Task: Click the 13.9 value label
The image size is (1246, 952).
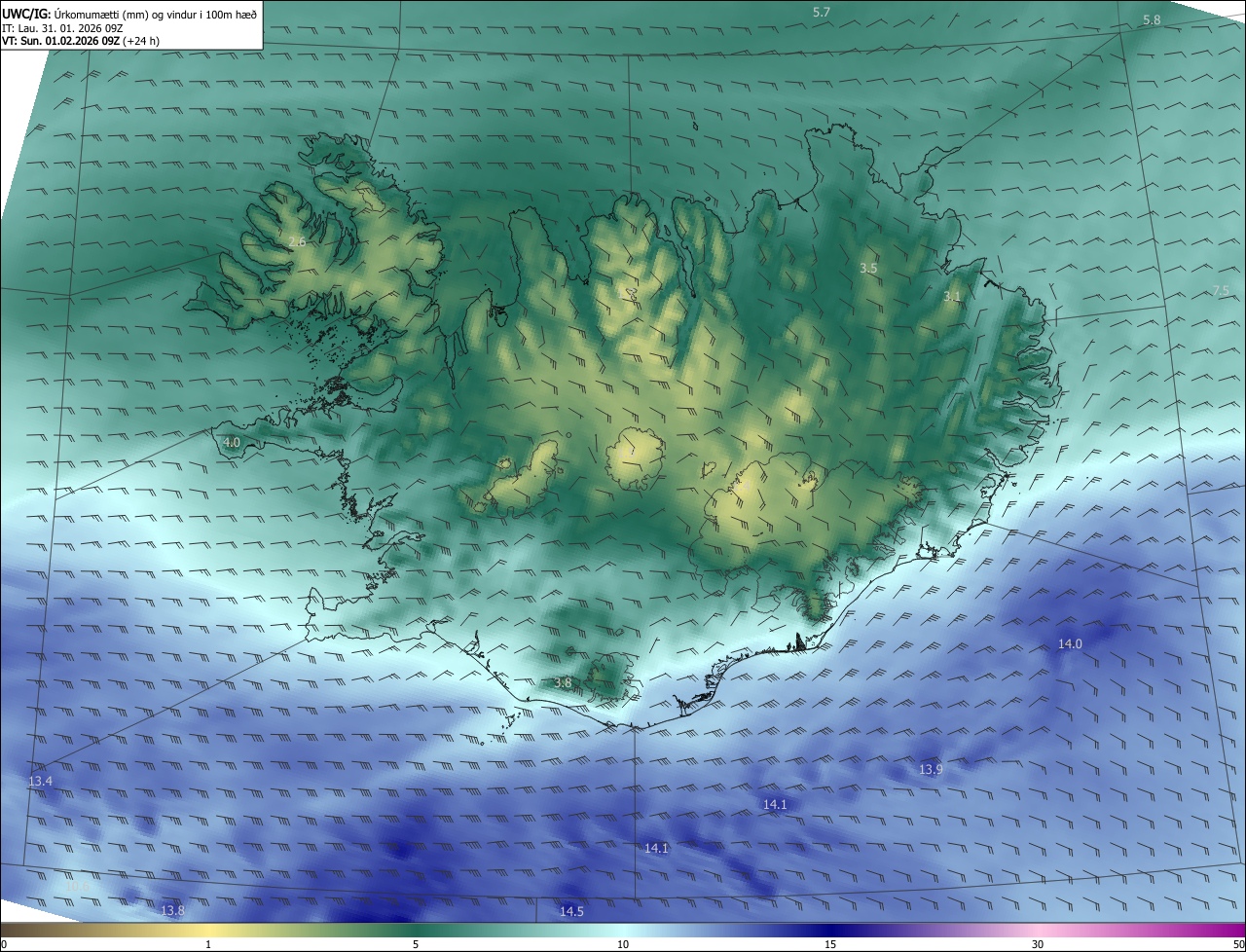Action: pos(931,769)
